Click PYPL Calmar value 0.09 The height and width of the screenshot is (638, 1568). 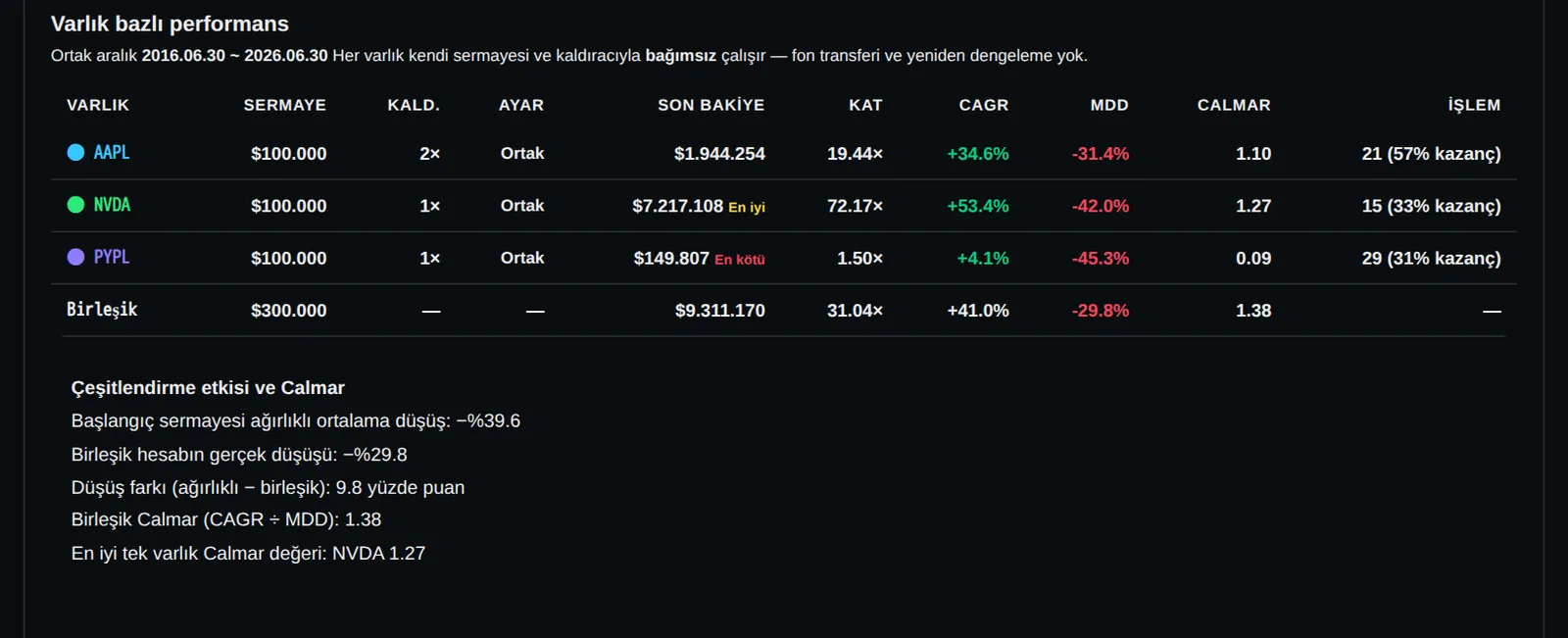(1253, 259)
